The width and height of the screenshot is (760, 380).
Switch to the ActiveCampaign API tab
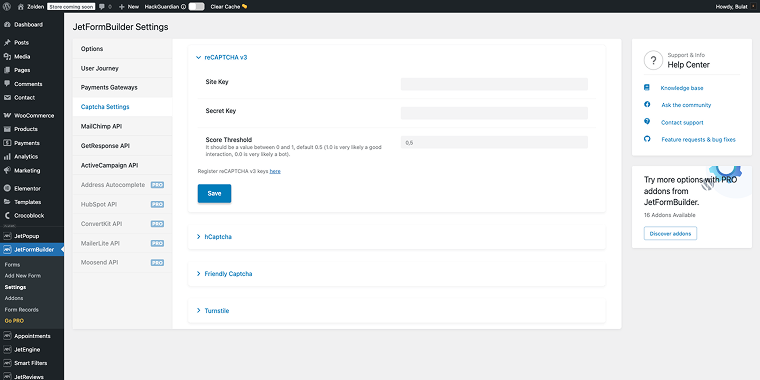tap(123, 165)
